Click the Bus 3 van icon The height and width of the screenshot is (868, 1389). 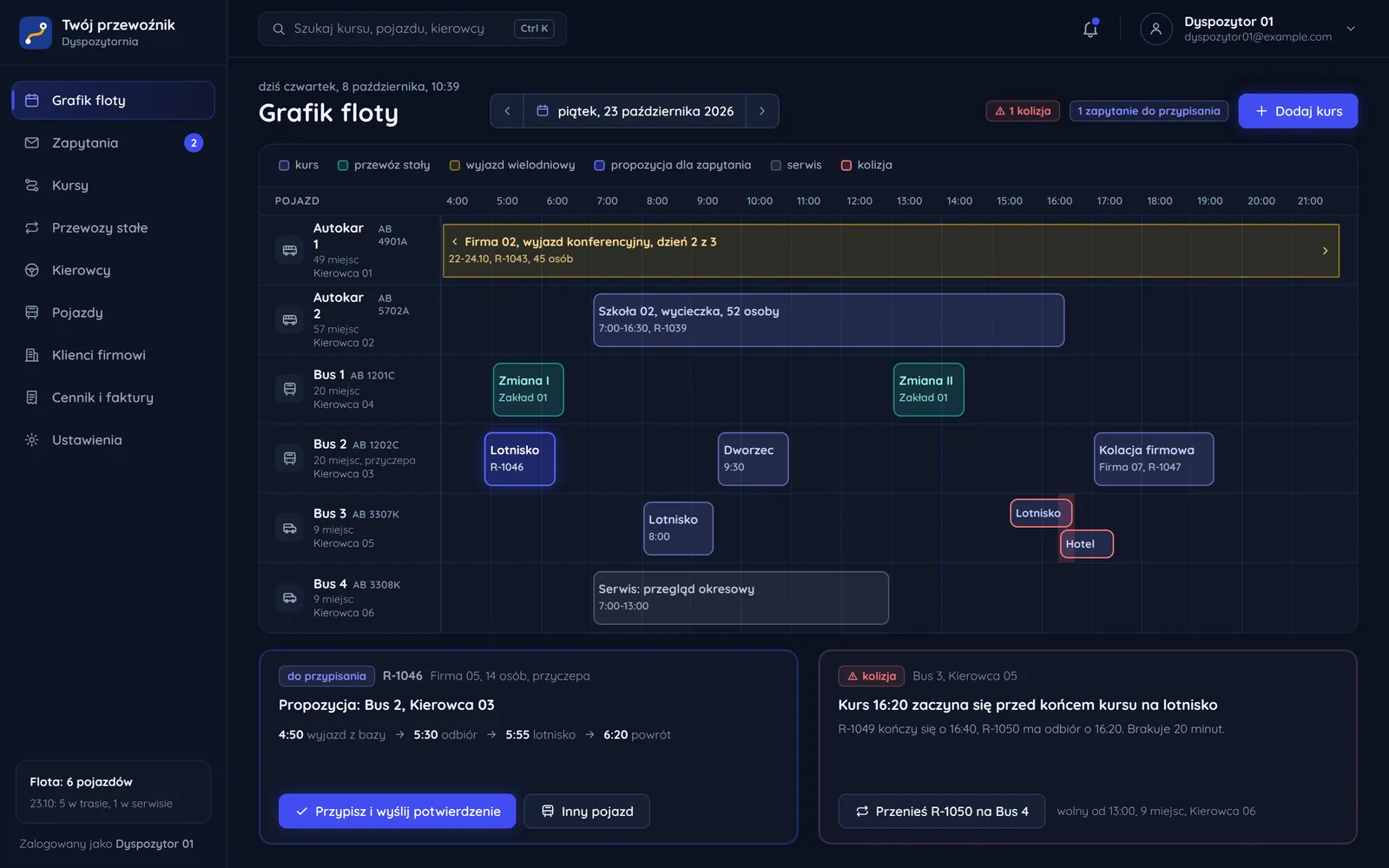290,528
